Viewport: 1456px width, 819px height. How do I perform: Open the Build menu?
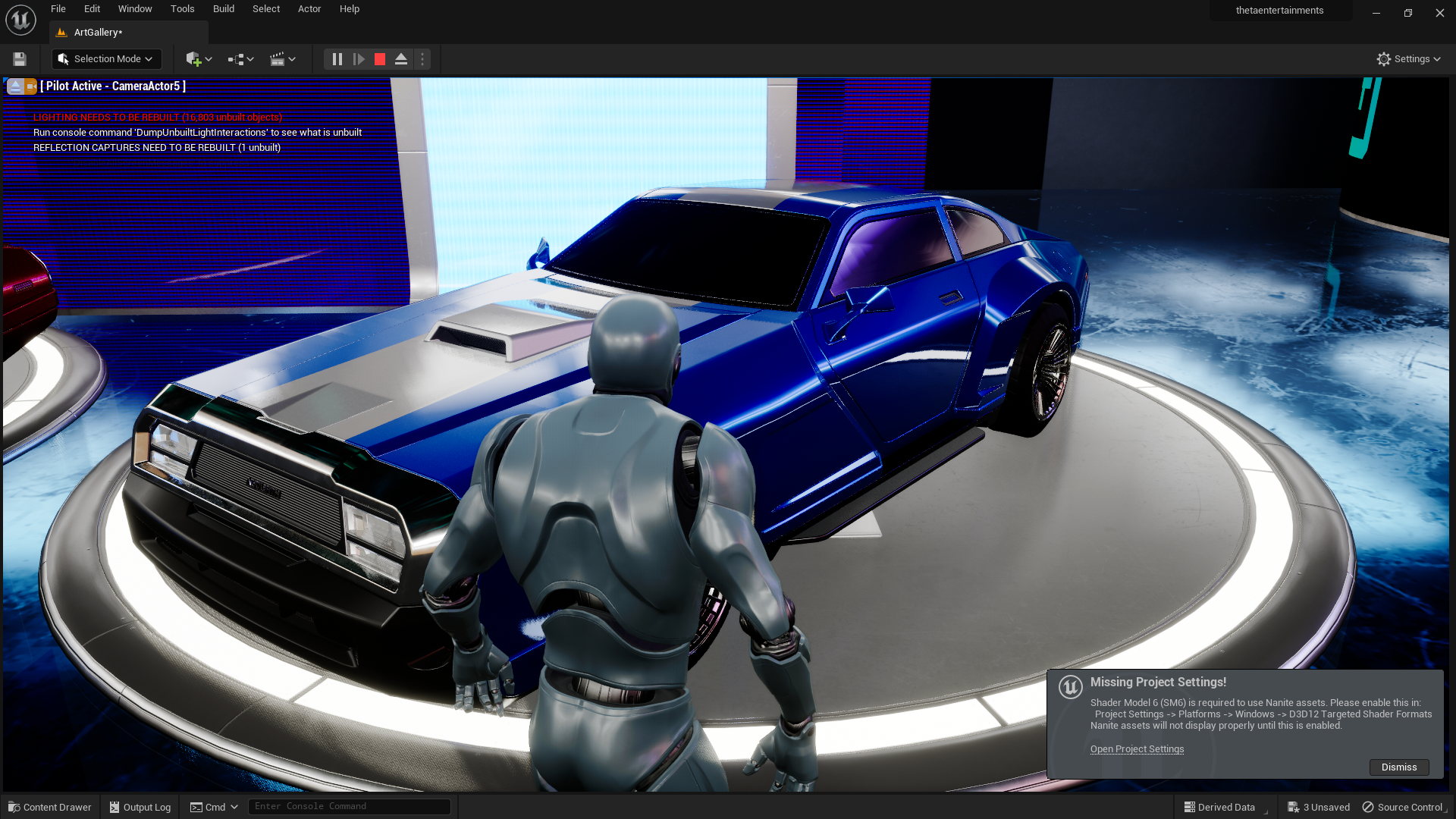223,9
